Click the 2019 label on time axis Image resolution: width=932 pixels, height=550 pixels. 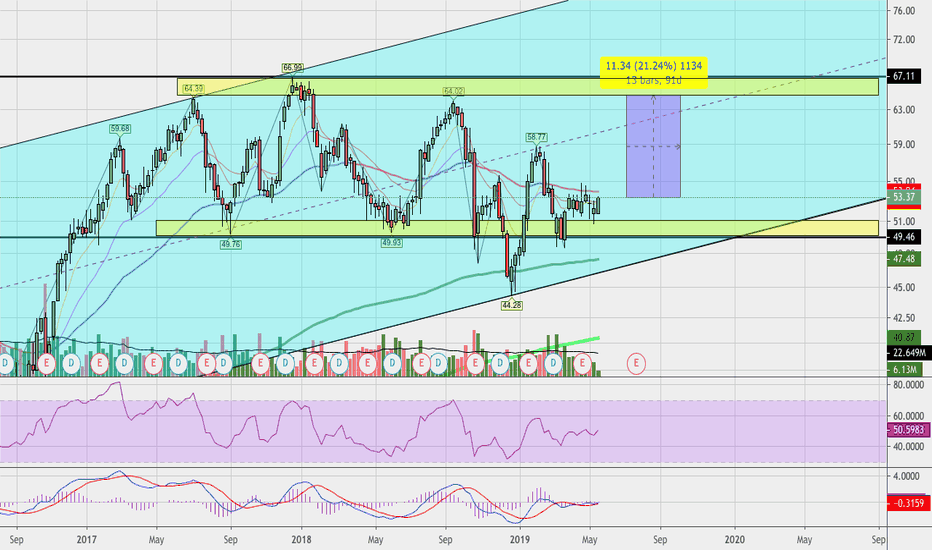coord(520,540)
